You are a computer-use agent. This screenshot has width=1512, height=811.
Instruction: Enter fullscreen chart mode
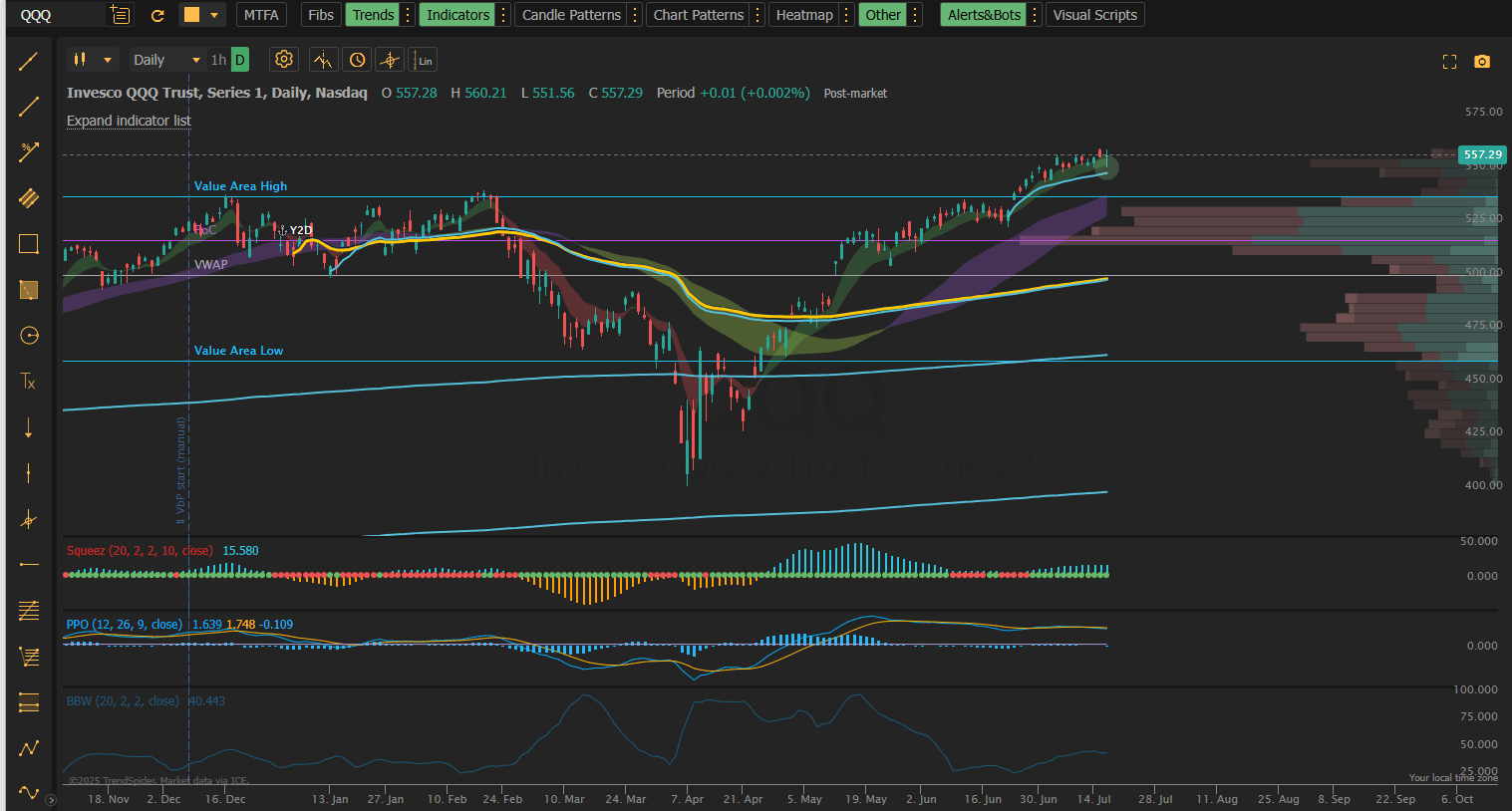point(1450,62)
